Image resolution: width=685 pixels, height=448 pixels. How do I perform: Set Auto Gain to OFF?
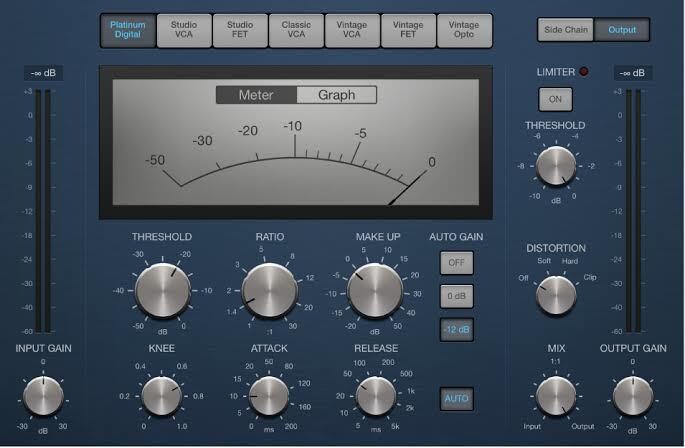(457, 263)
